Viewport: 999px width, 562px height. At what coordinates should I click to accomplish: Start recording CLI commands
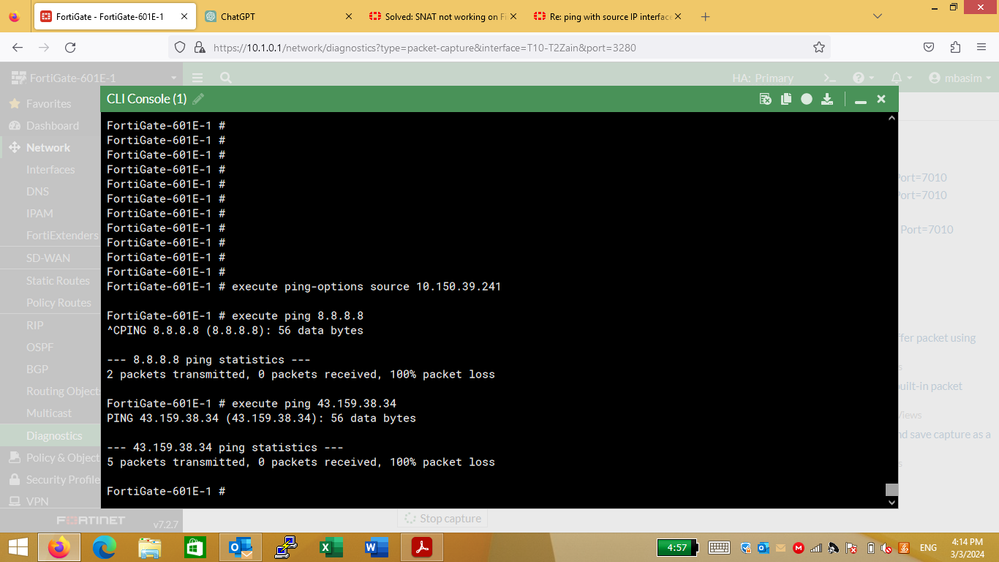coord(807,99)
